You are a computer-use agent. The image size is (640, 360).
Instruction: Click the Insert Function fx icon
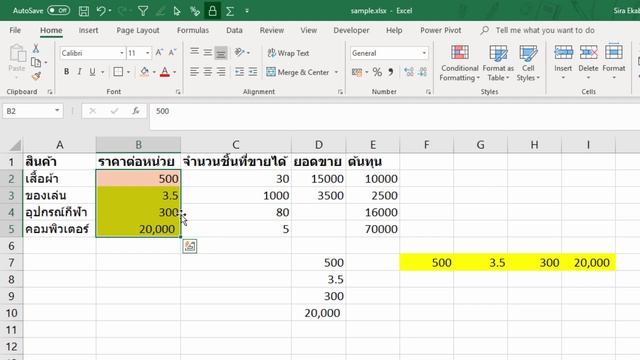(x=136, y=111)
